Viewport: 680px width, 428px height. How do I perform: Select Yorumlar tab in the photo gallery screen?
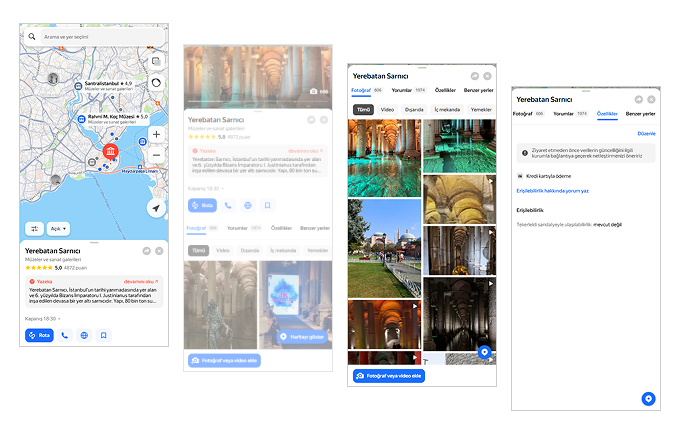[409, 90]
